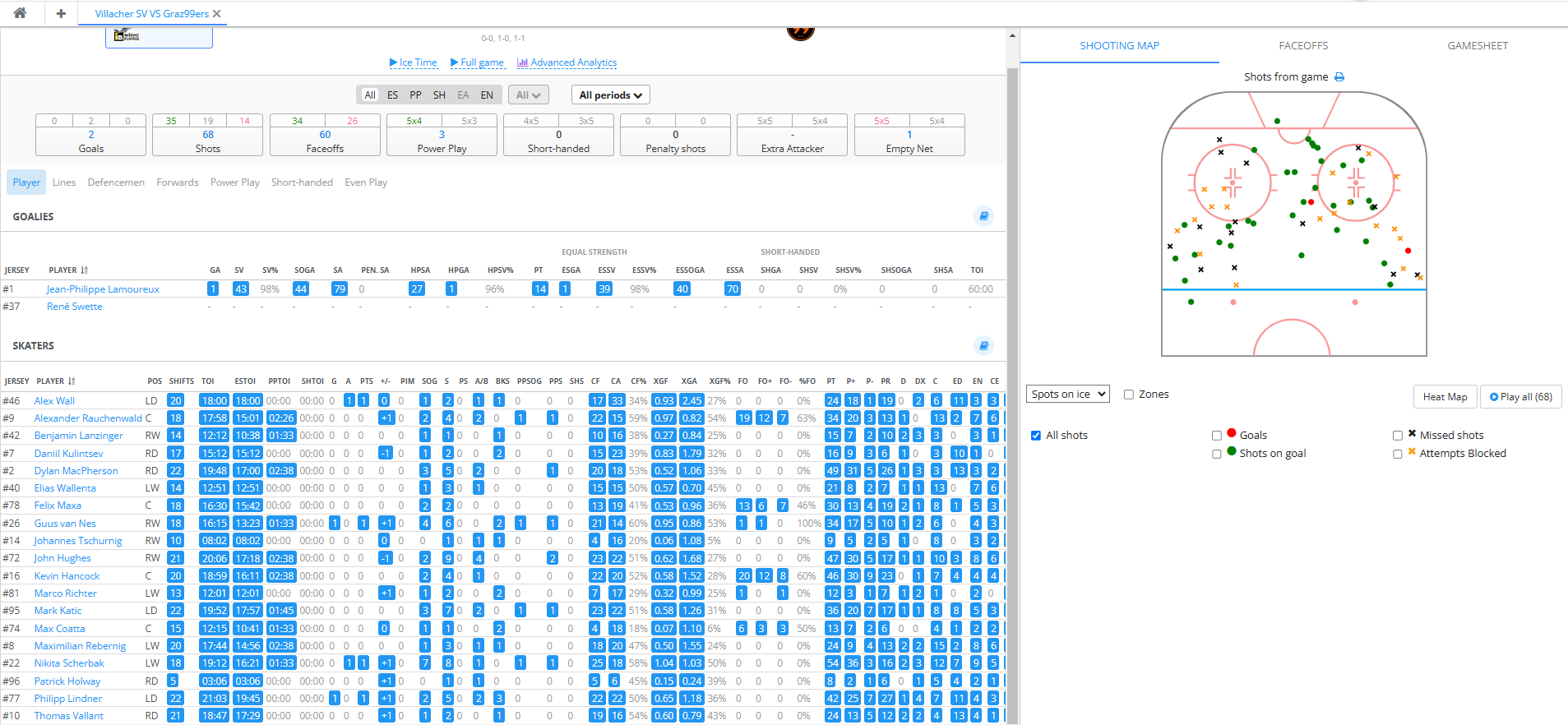Switch to the Faceoffs tab
The image size is (1568, 725).
1303,46
